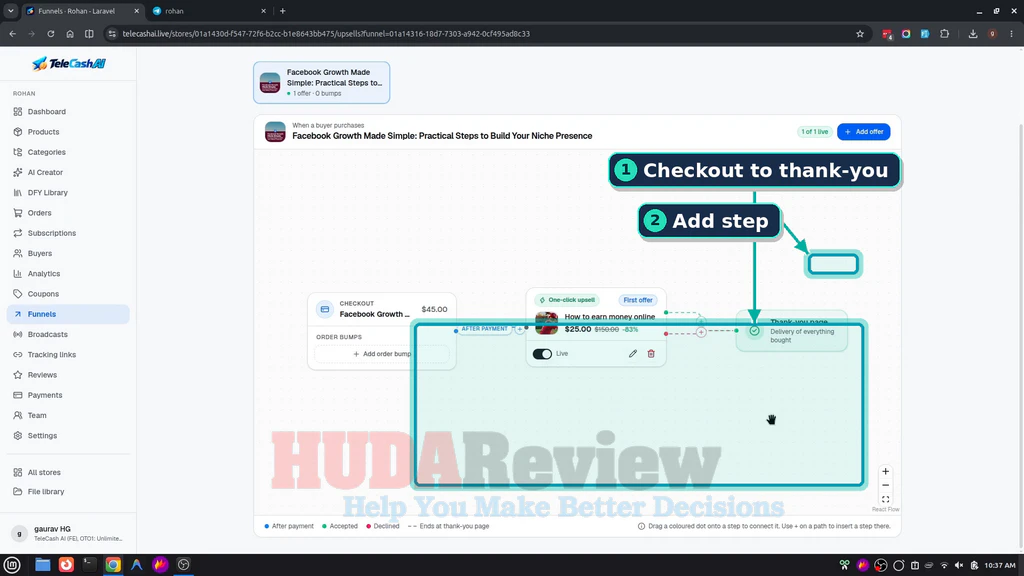The image size is (1024, 576).
Task: Navigate back in the browser
Action: [x=12, y=34]
